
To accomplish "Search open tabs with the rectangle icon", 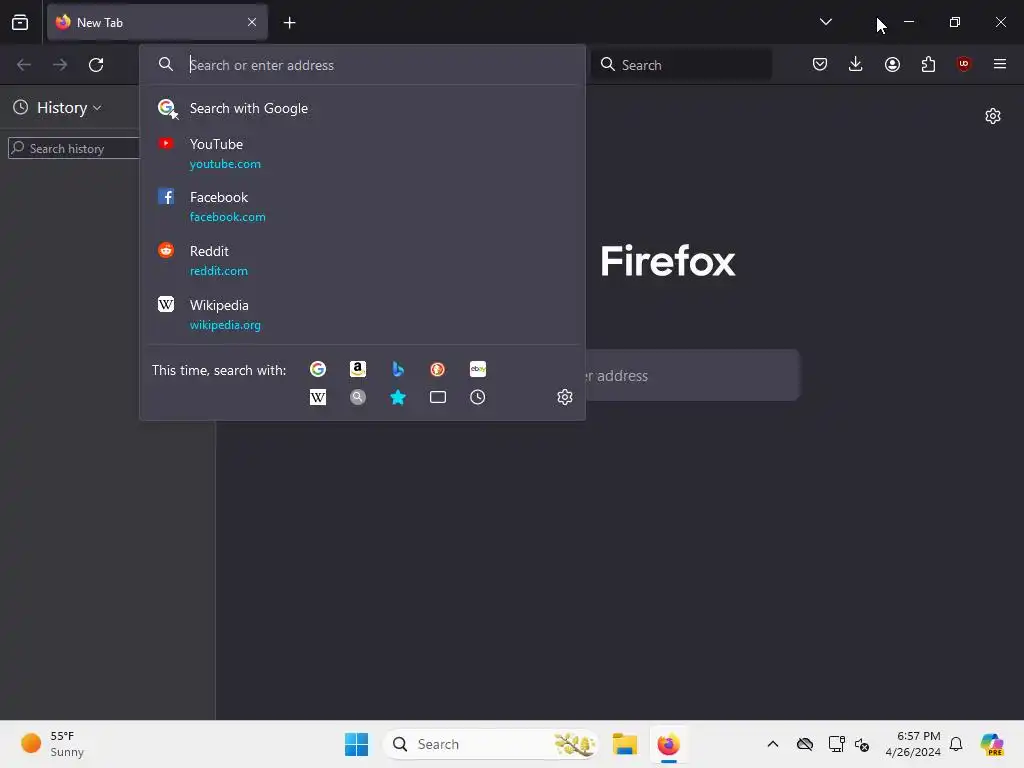I will point(438,397).
